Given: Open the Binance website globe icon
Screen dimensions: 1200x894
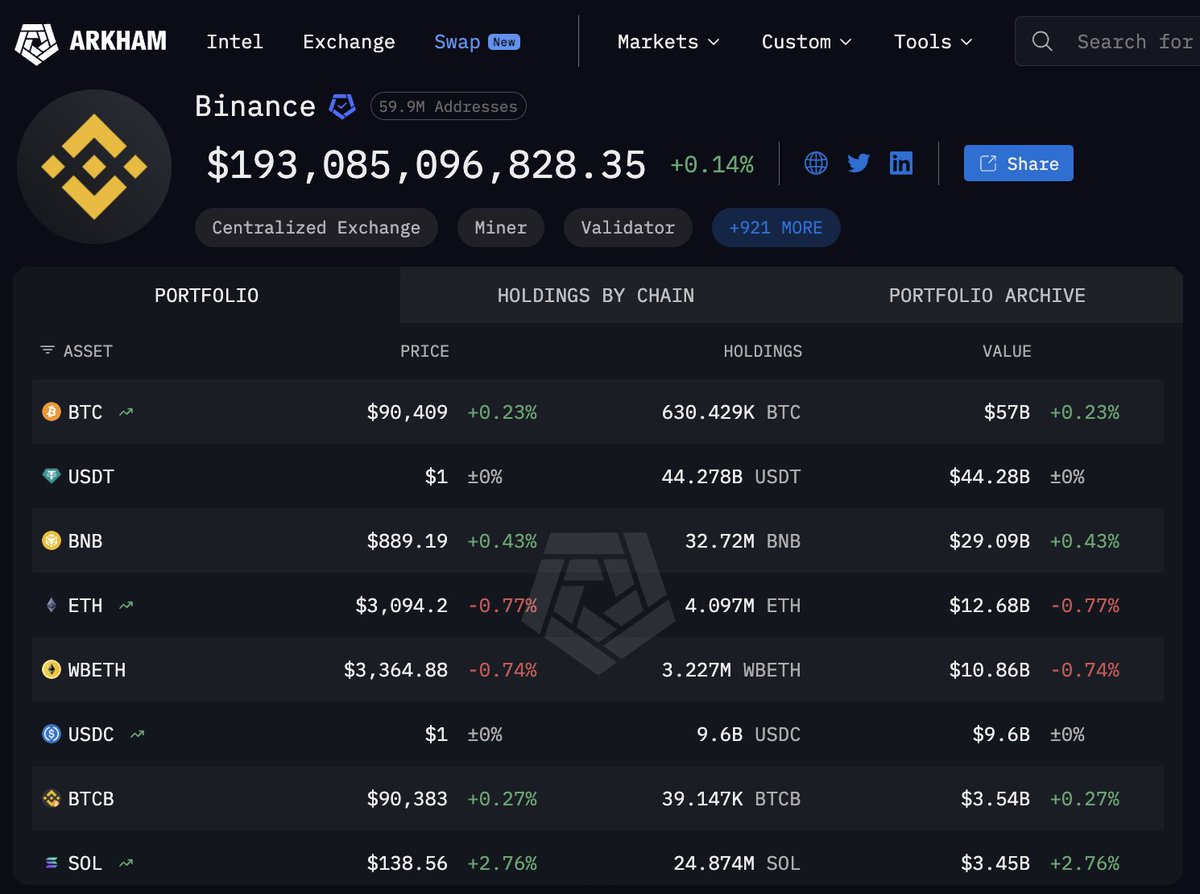Looking at the screenshot, I should (816, 163).
